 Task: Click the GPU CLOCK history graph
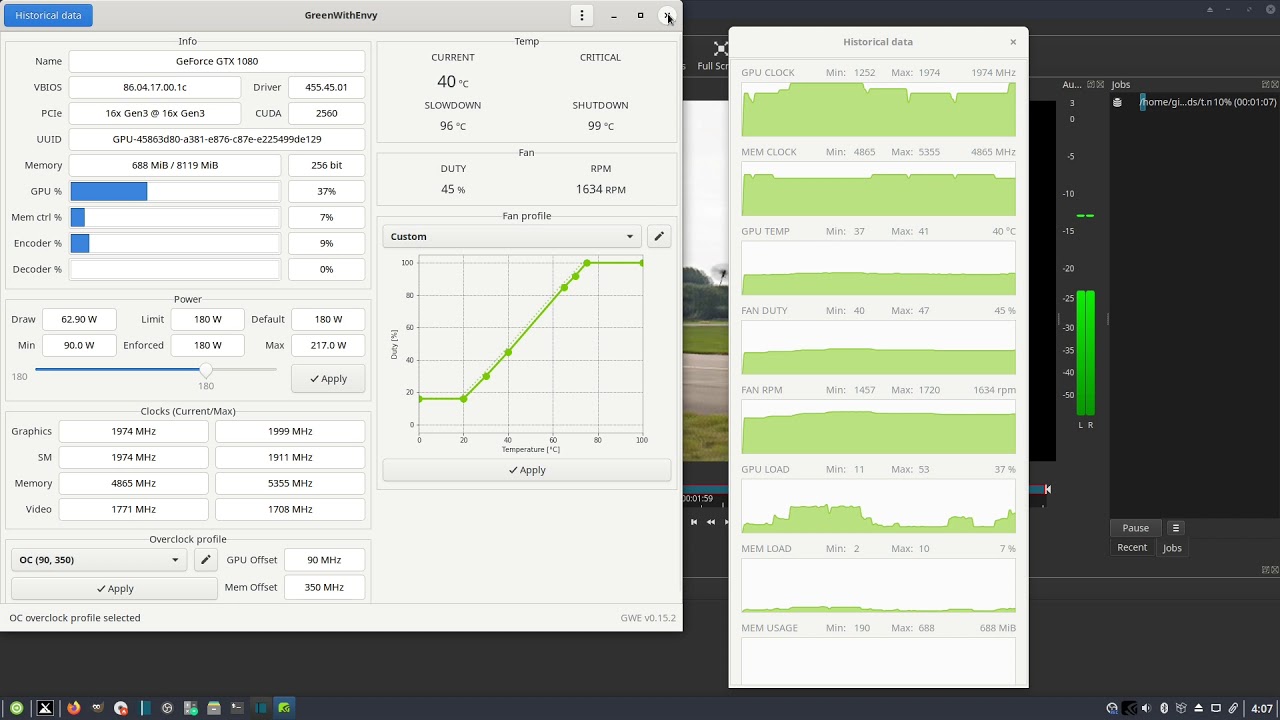878,109
